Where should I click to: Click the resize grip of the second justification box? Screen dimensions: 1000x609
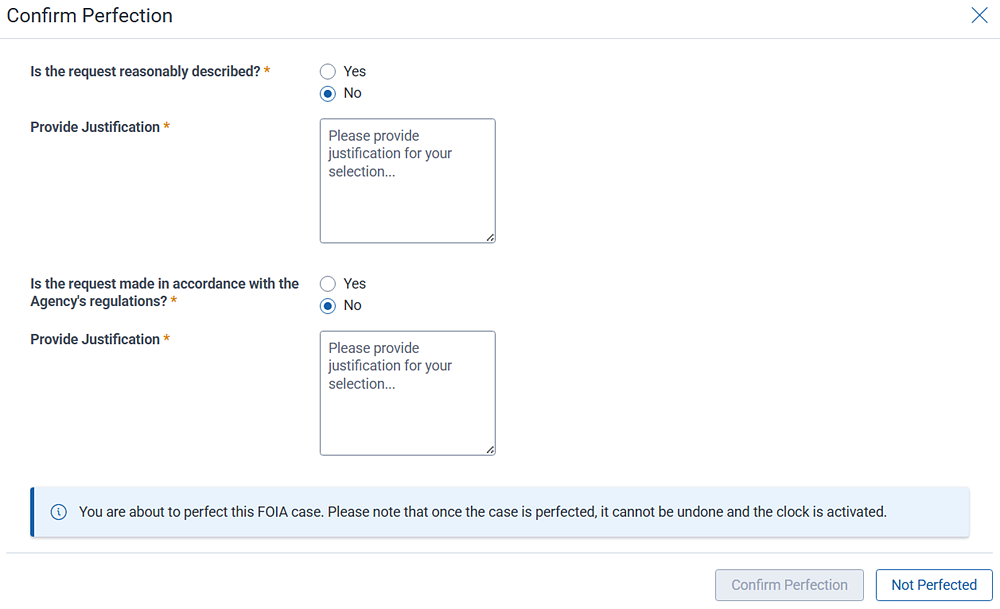click(x=490, y=449)
